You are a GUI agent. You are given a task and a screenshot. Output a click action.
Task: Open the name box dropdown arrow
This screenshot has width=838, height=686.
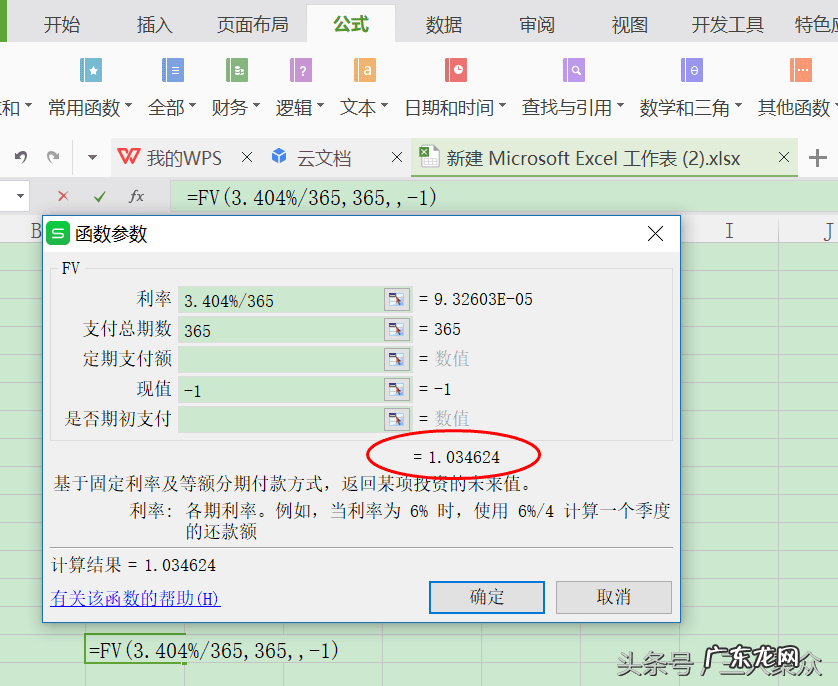click(20, 196)
